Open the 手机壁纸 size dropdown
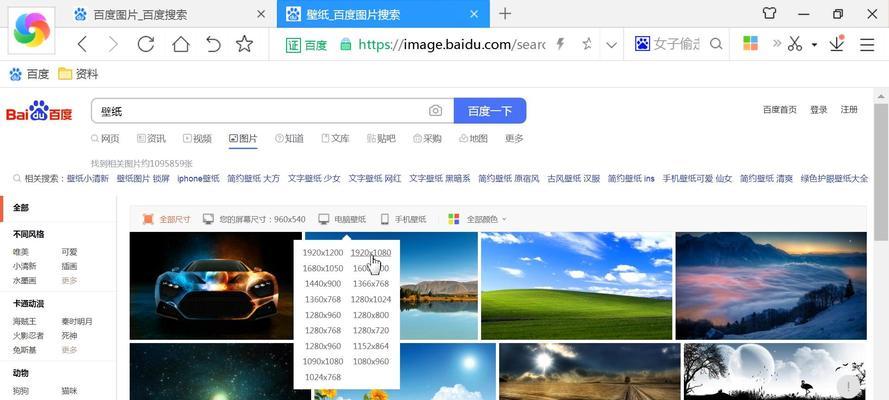 coord(403,219)
